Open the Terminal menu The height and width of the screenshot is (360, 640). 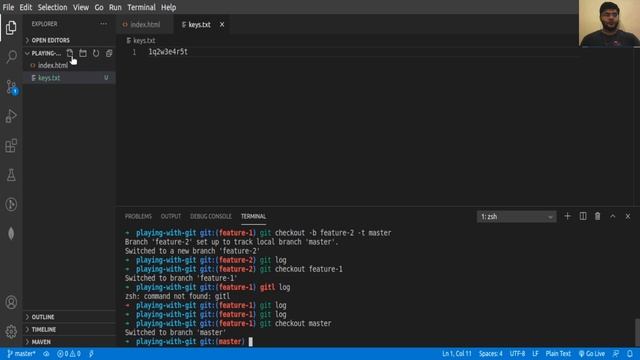(x=141, y=7)
